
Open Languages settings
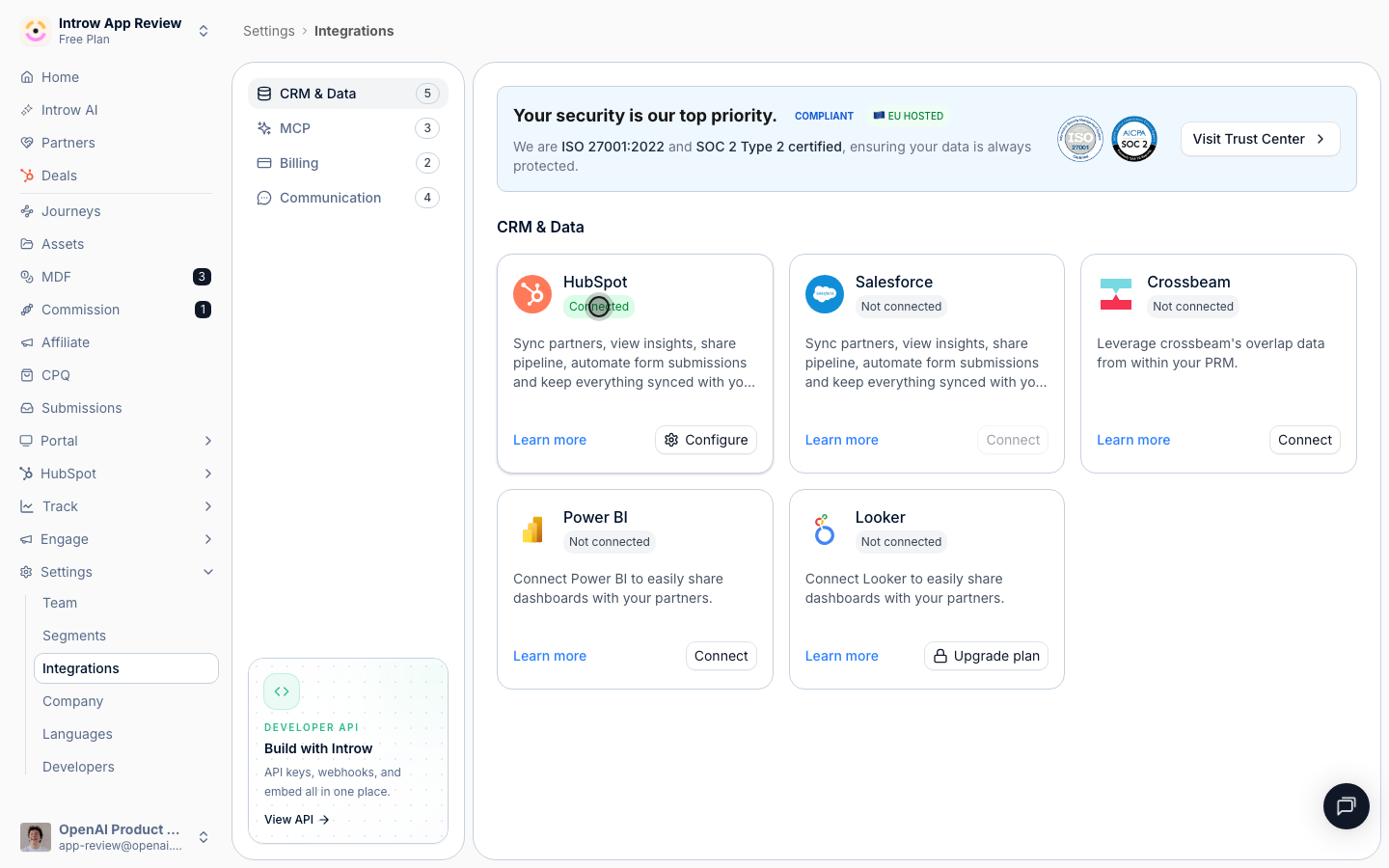[x=126, y=734]
